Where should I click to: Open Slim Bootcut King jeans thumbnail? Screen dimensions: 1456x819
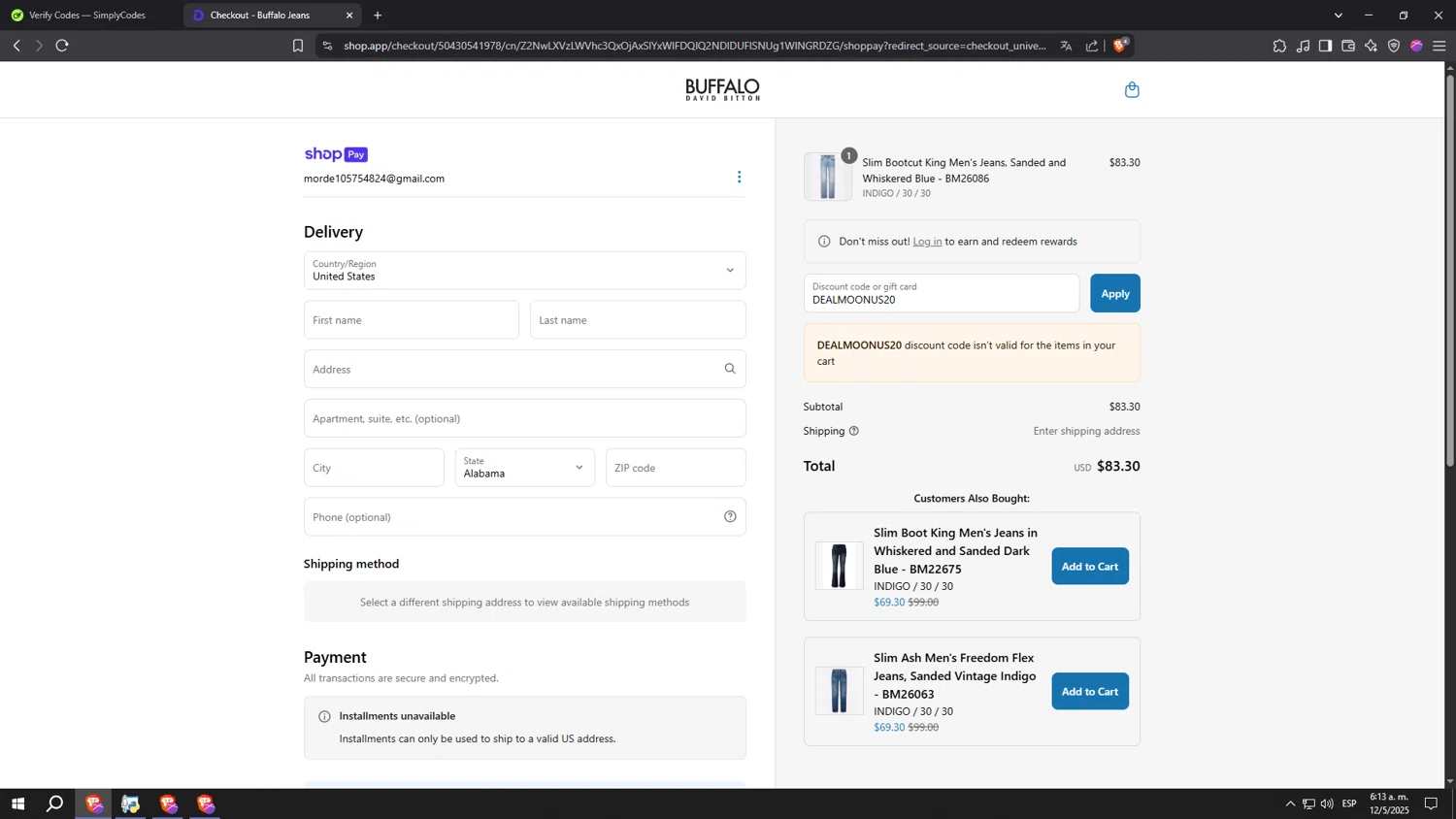[828, 178]
